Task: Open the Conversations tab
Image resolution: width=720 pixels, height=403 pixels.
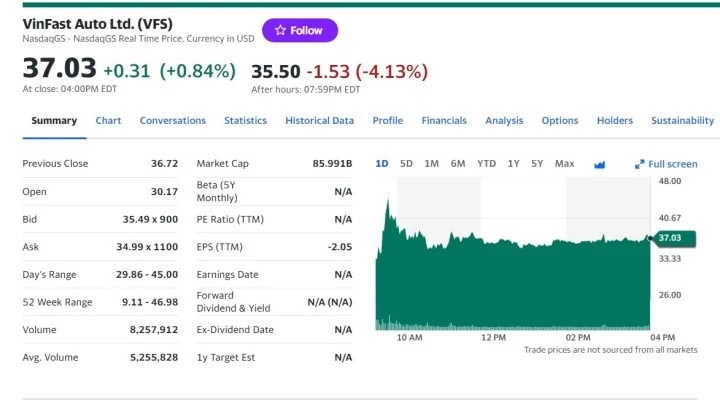Action: pyautogui.click(x=172, y=121)
